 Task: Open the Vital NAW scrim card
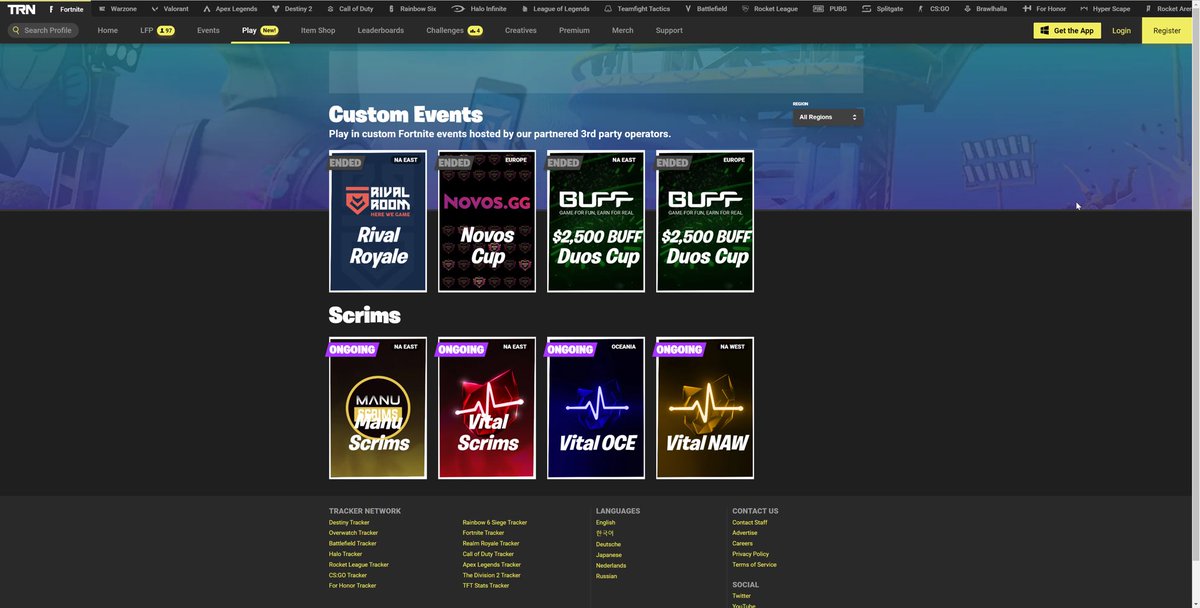point(705,408)
